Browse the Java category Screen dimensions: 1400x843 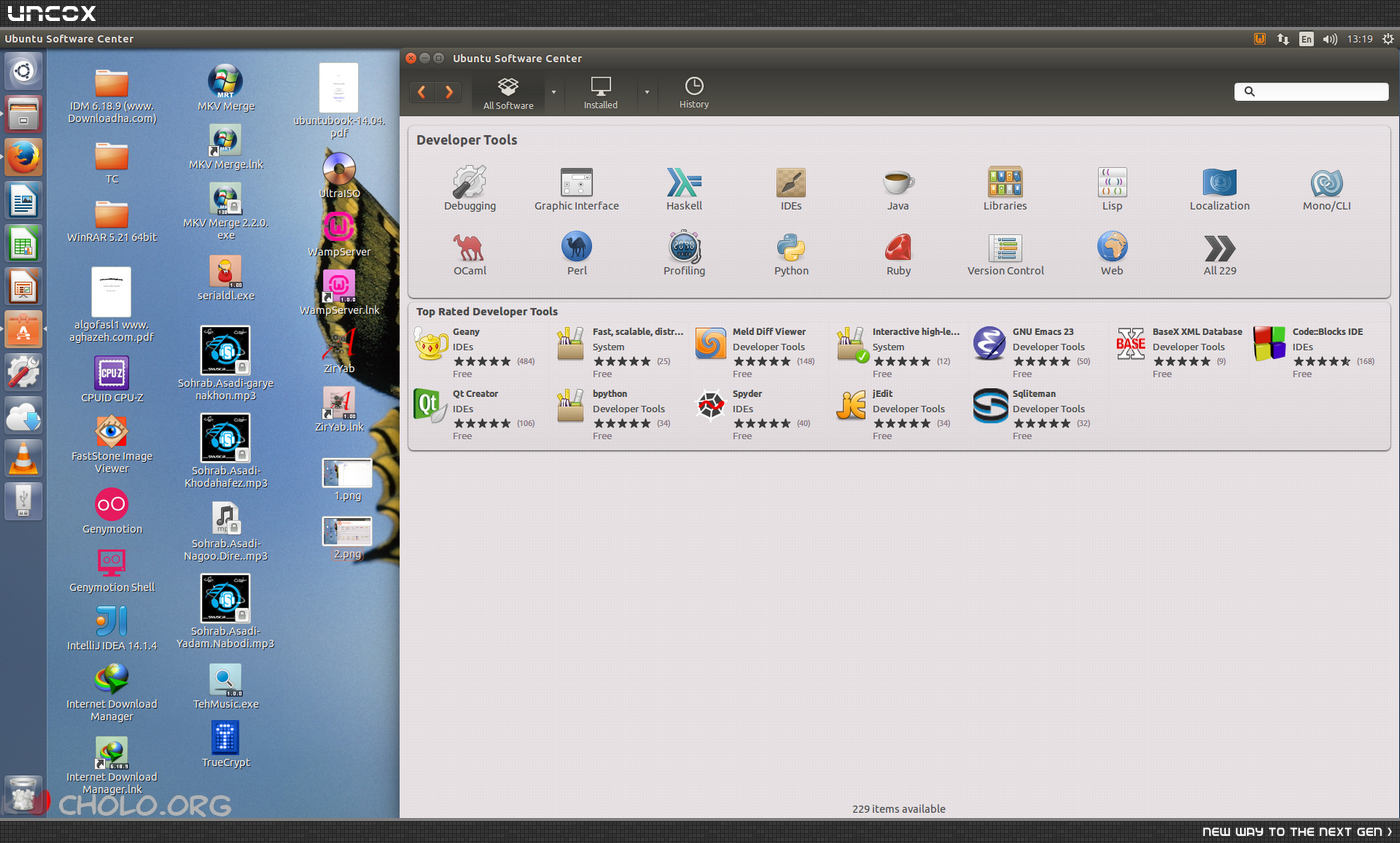pyautogui.click(x=898, y=189)
